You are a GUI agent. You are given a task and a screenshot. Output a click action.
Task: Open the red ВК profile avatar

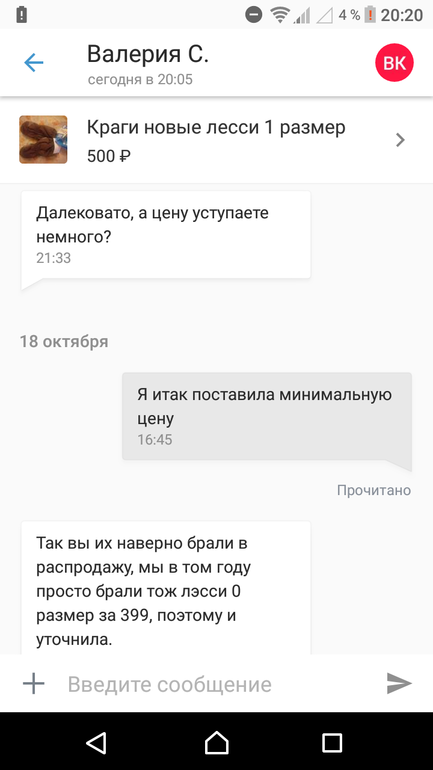coord(394,63)
